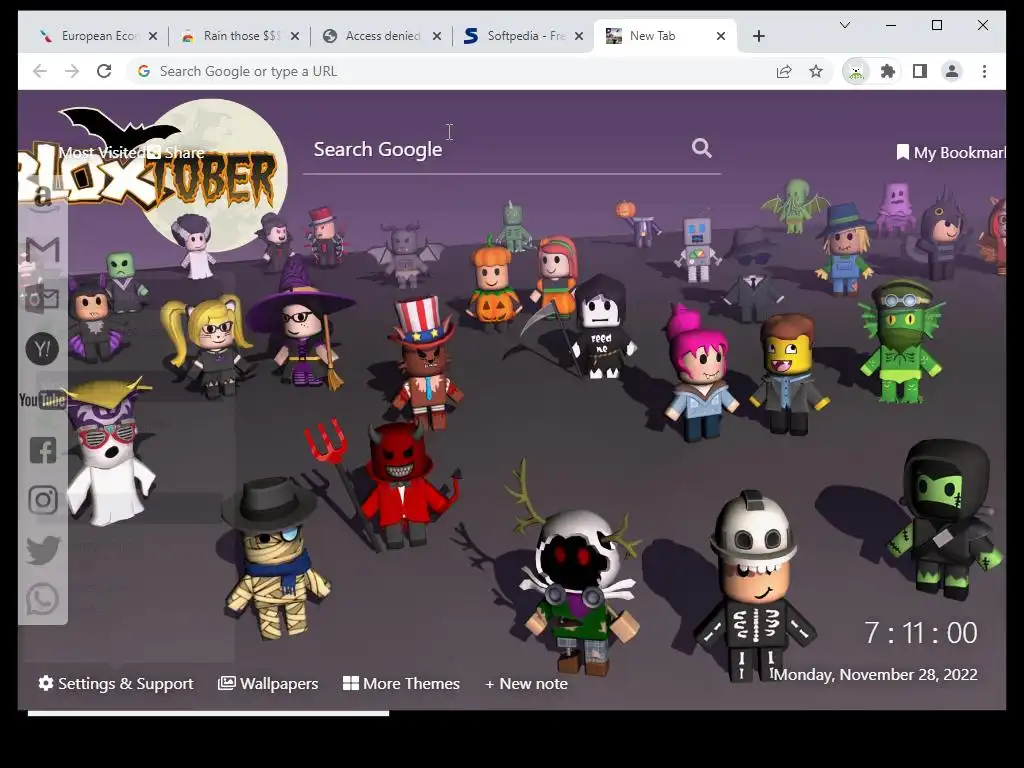The width and height of the screenshot is (1024, 768).
Task: Open the YouTube shortcut in the sidebar
Action: point(42,400)
